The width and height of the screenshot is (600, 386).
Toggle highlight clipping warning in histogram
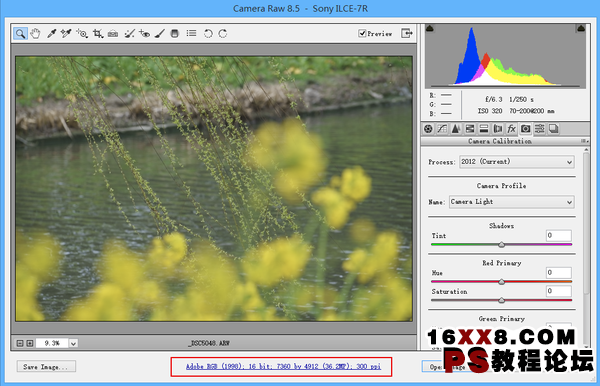pyautogui.click(x=581, y=28)
